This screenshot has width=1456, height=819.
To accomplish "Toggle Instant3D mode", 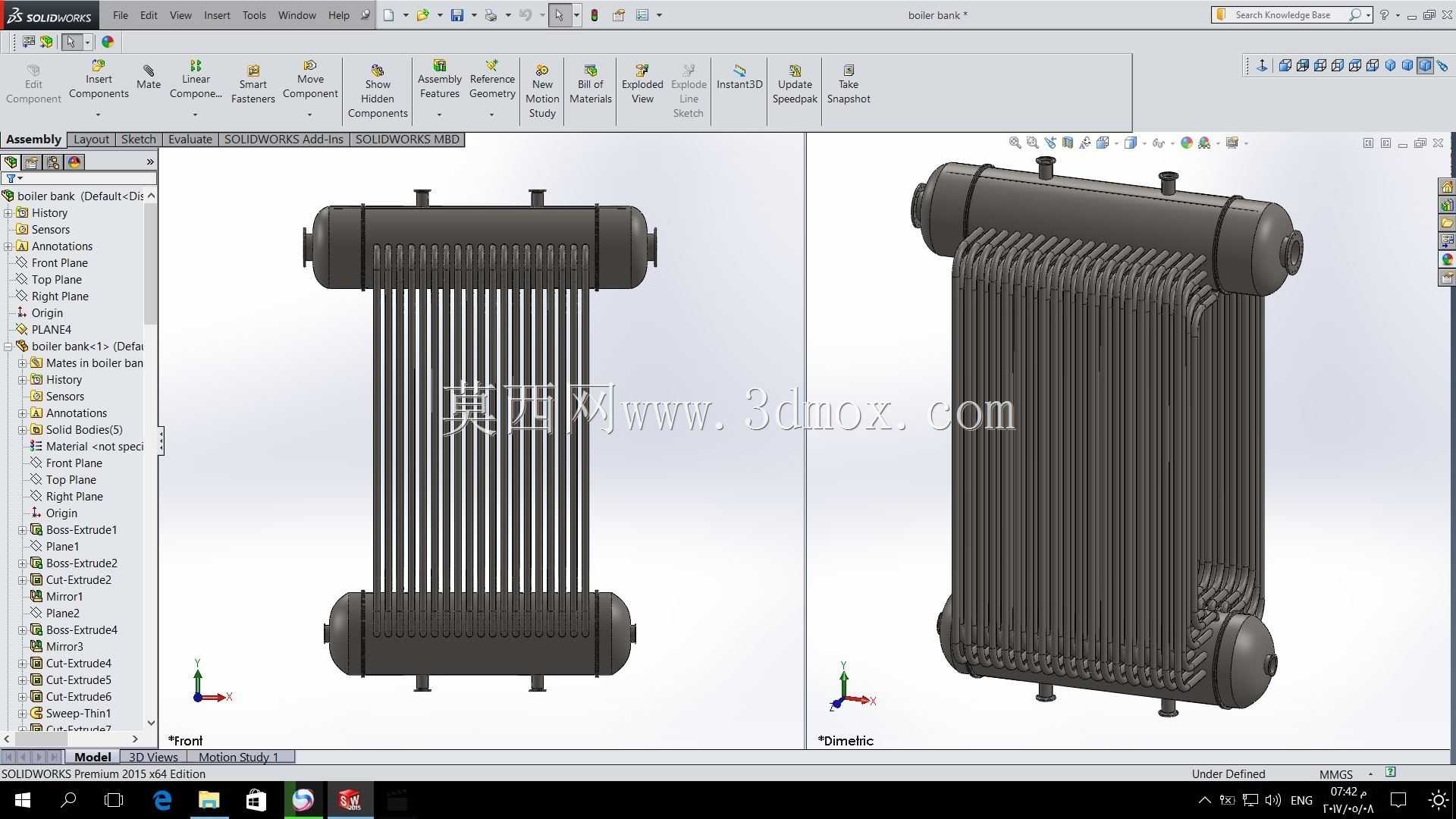I will pos(739,77).
